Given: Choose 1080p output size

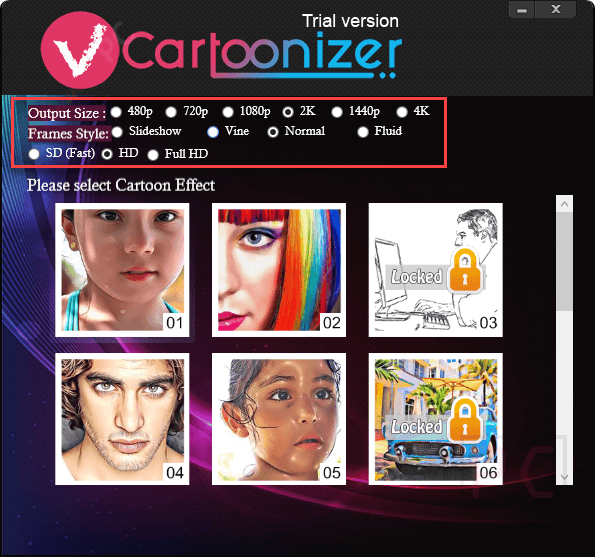Looking at the screenshot, I should coord(228,112).
